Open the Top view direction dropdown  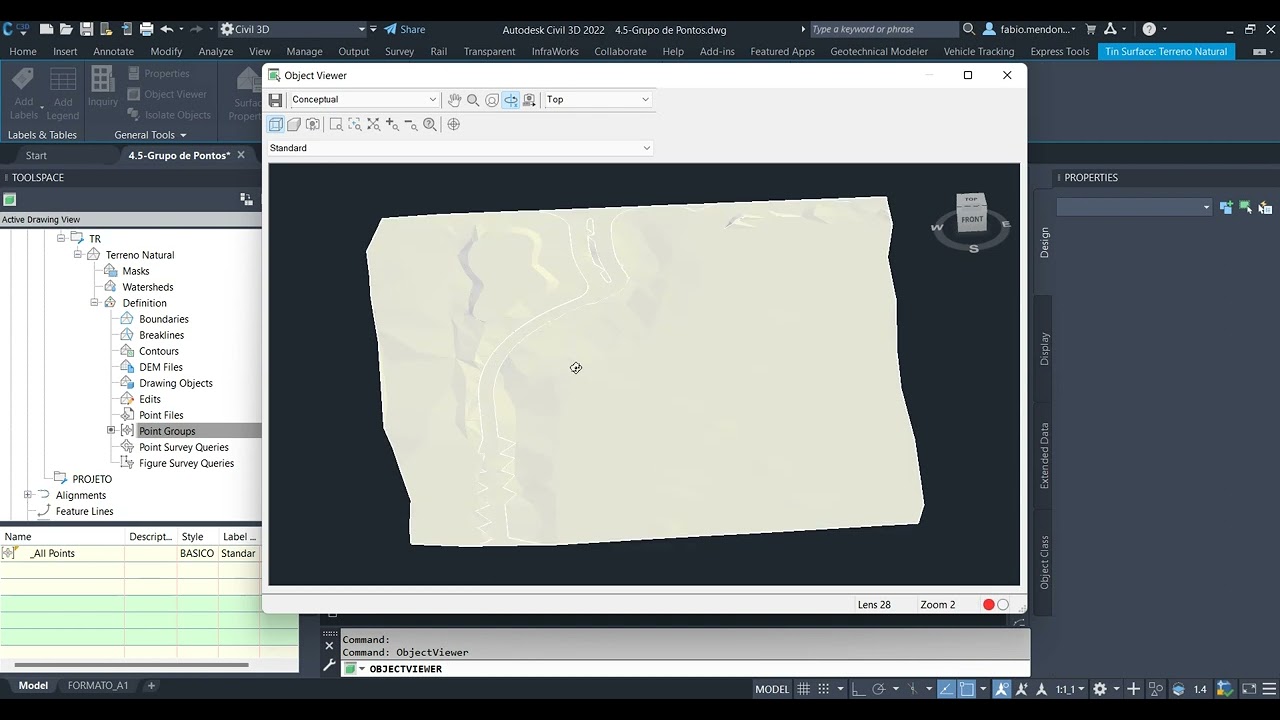pos(598,100)
